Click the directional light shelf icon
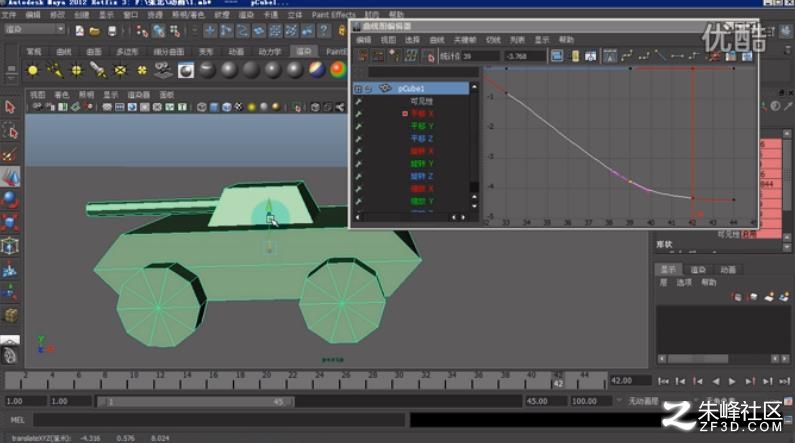Image resolution: width=795 pixels, height=443 pixels. point(55,70)
